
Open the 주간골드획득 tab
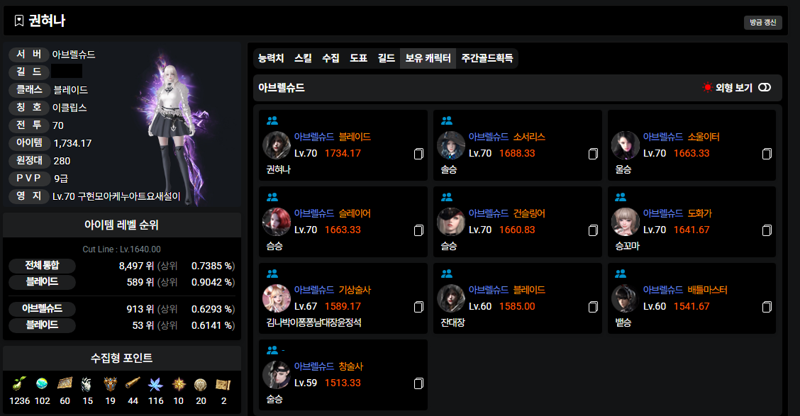tap(487, 58)
